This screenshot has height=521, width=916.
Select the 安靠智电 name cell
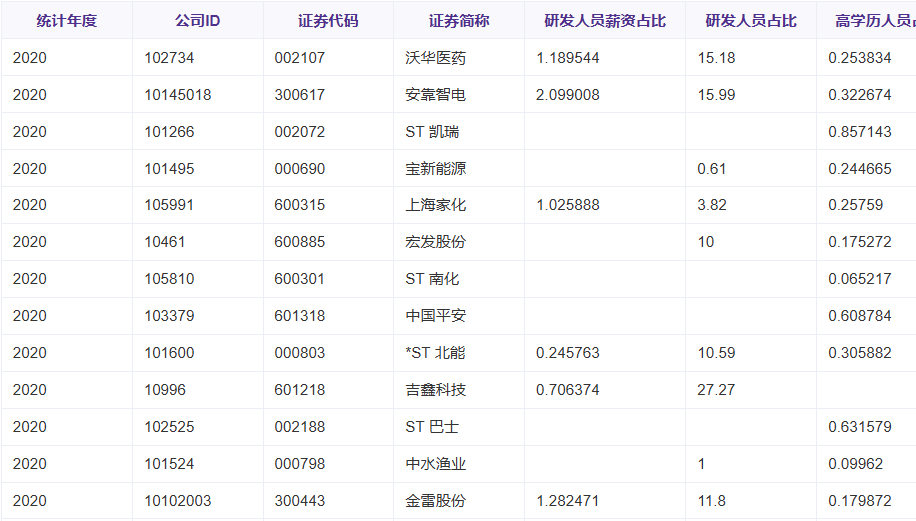(459, 95)
